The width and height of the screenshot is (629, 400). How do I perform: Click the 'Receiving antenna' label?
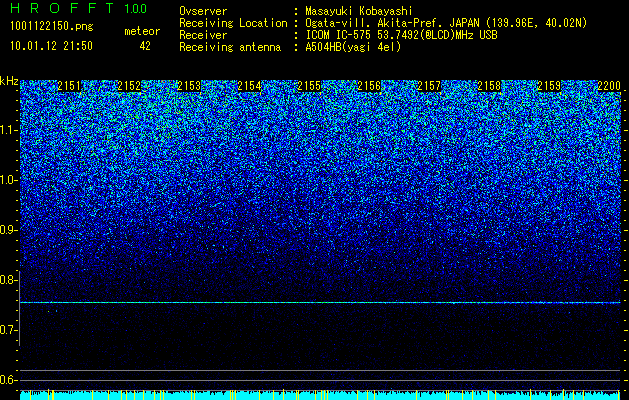click(230, 47)
